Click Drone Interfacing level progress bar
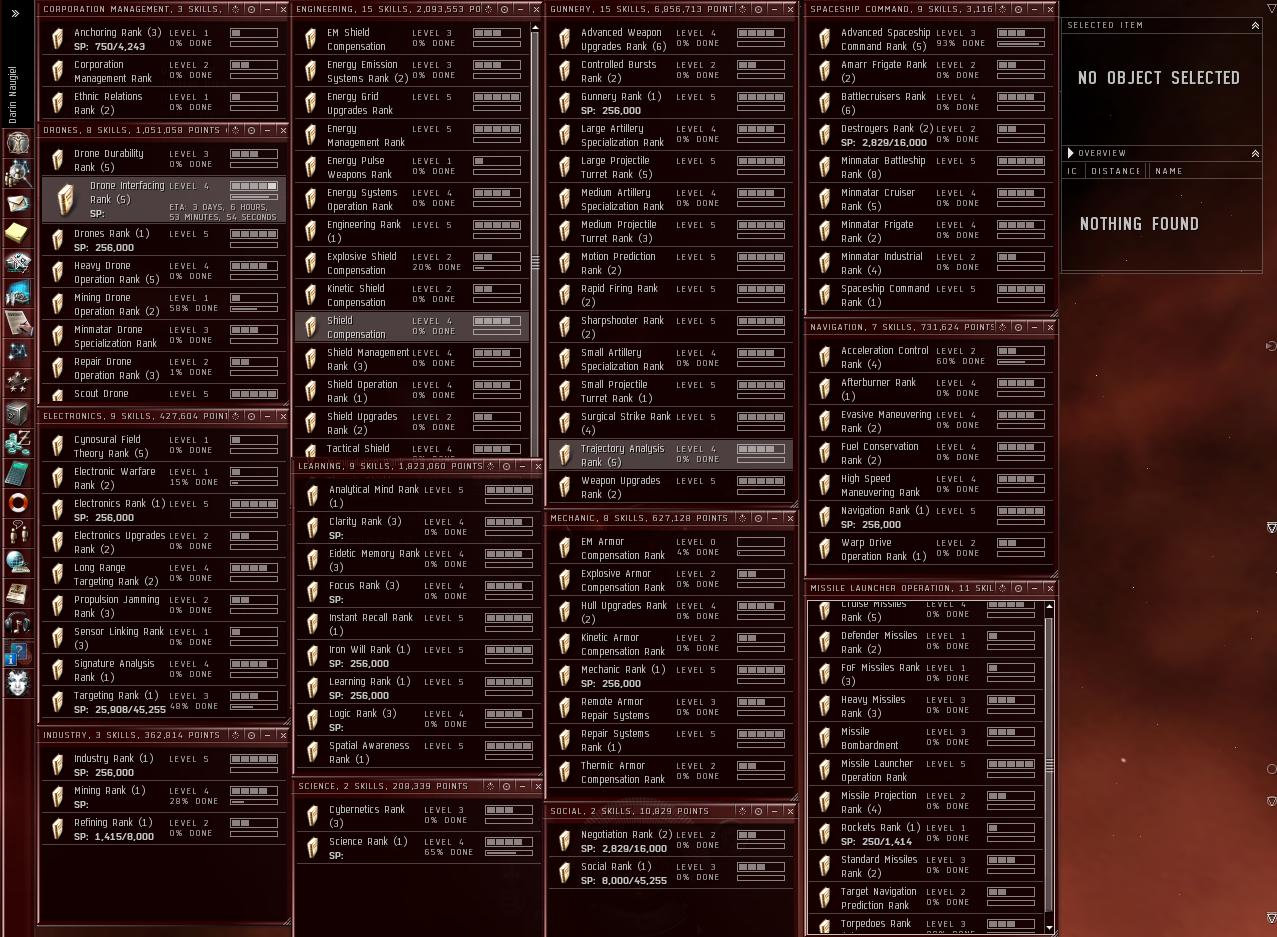This screenshot has height=937, width=1277. [254, 186]
